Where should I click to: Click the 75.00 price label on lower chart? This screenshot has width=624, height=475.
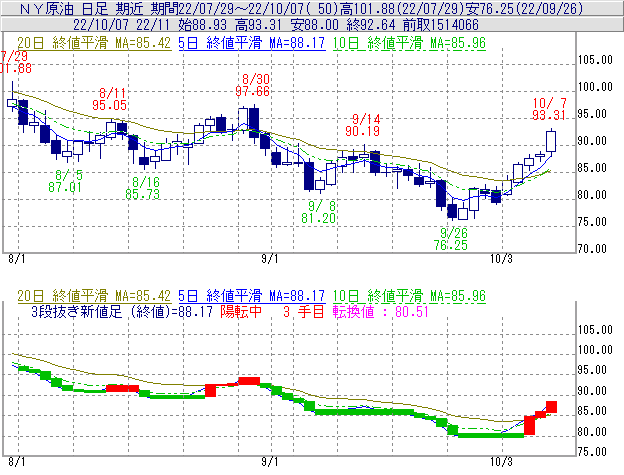pos(593,452)
